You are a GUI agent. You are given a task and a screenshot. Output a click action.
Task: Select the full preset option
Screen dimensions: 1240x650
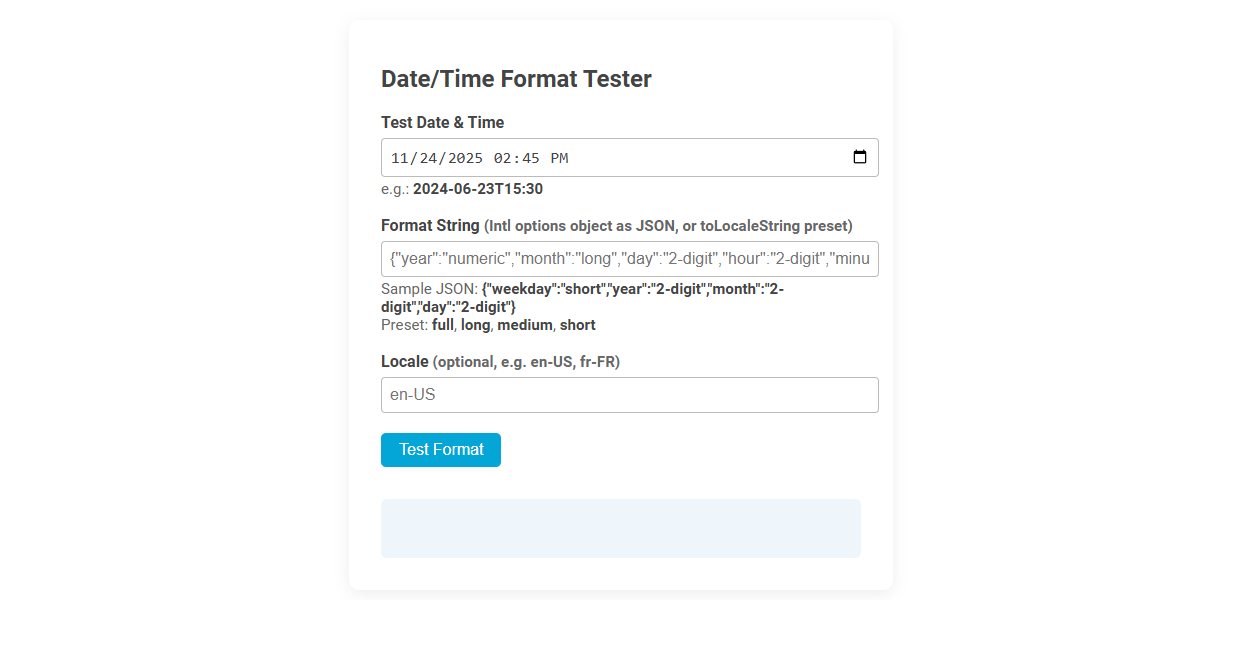pyautogui.click(x=442, y=324)
